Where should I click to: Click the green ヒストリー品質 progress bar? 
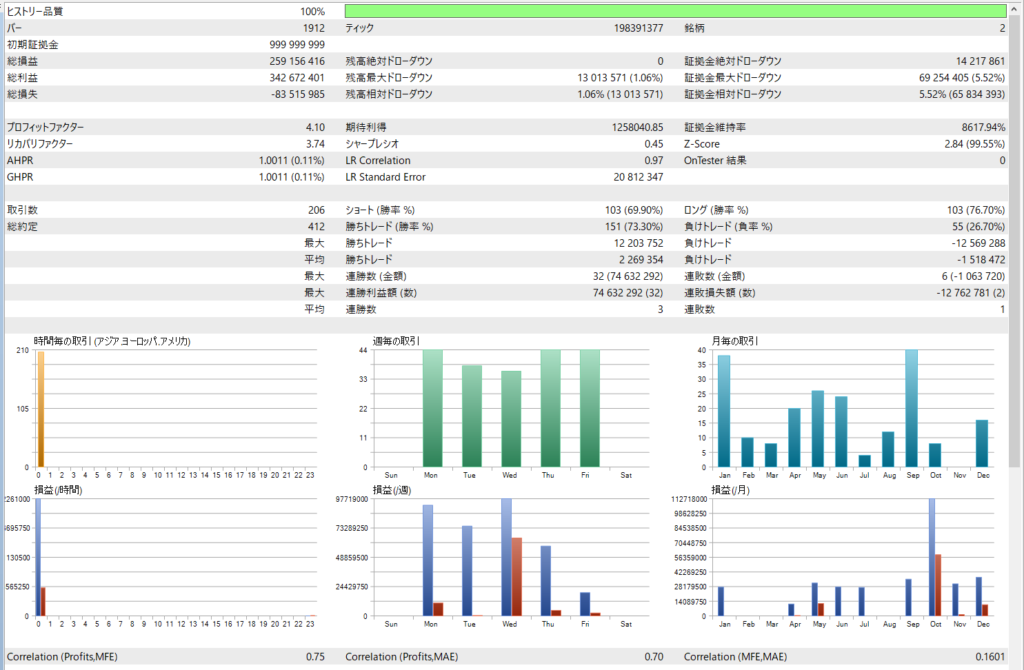pyautogui.click(x=675, y=11)
